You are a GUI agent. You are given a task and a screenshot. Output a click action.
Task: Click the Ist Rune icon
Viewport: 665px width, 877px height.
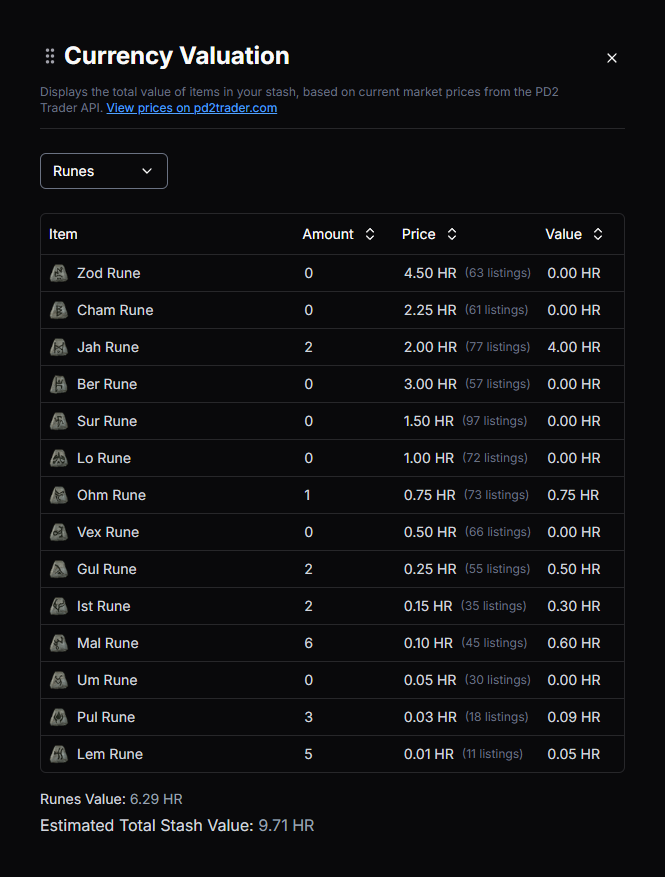click(x=59, y=606)
